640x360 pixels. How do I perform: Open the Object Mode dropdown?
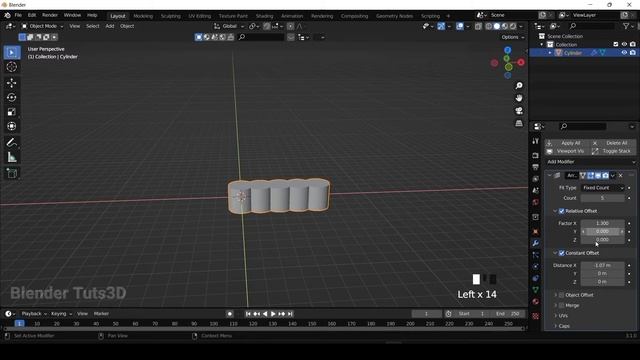click(42, 26)
